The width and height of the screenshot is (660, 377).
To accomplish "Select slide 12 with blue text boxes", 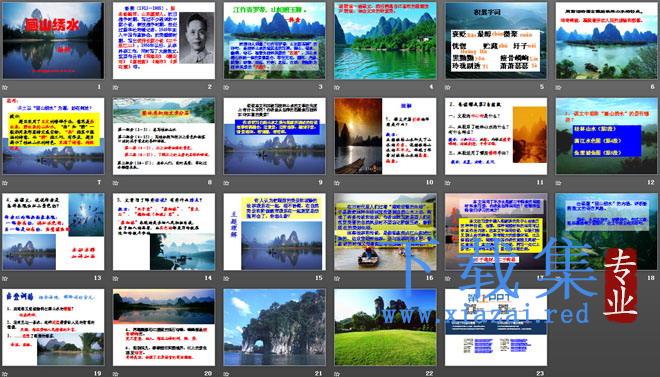I will (x=607, y=136).
